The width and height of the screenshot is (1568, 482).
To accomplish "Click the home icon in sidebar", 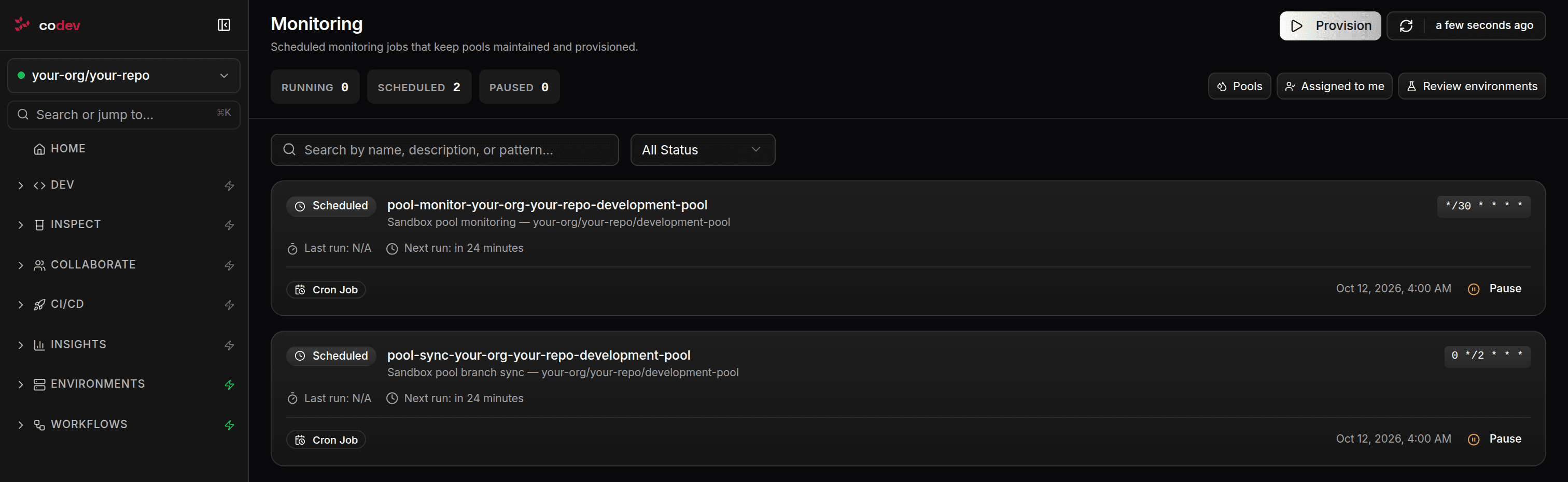I will pyautogui.click(x=39, y=149).
